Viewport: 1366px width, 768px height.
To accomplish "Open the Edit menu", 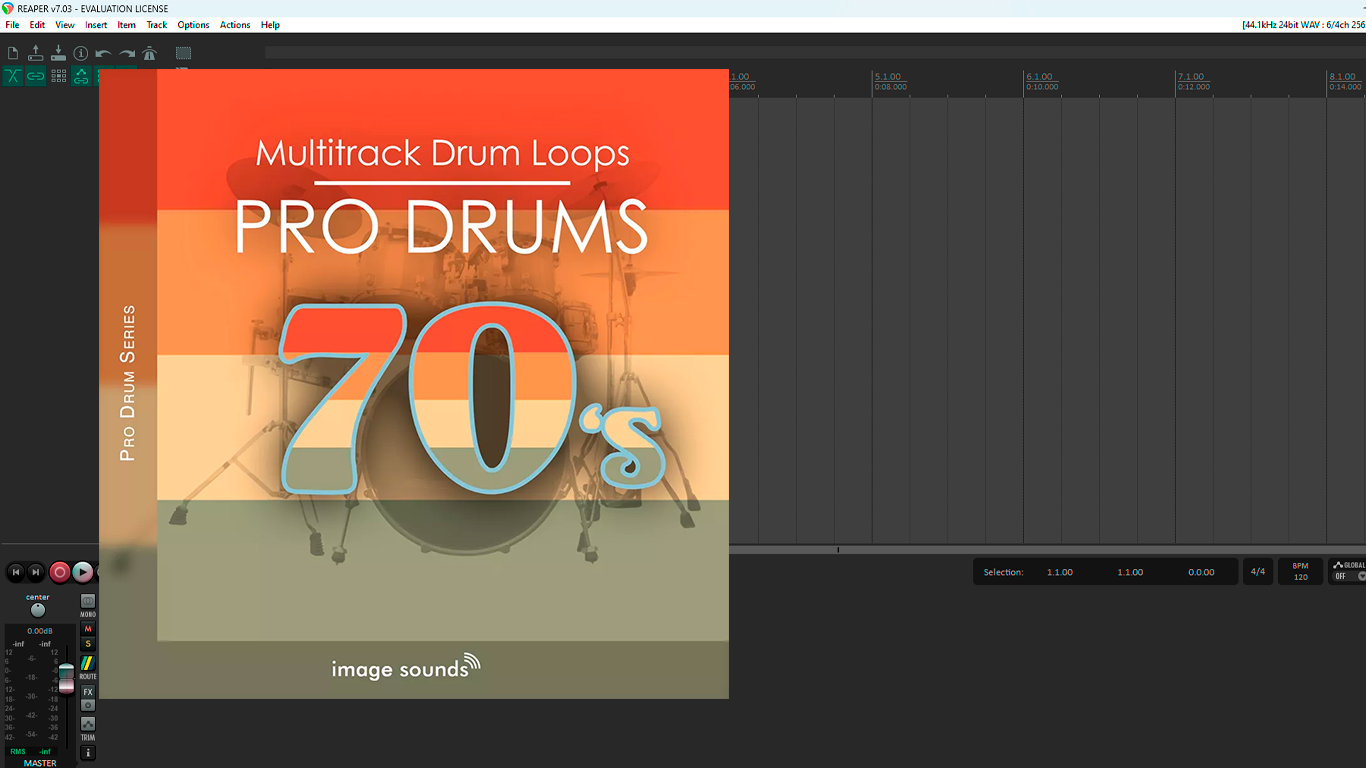I will (x=37, y=25).
